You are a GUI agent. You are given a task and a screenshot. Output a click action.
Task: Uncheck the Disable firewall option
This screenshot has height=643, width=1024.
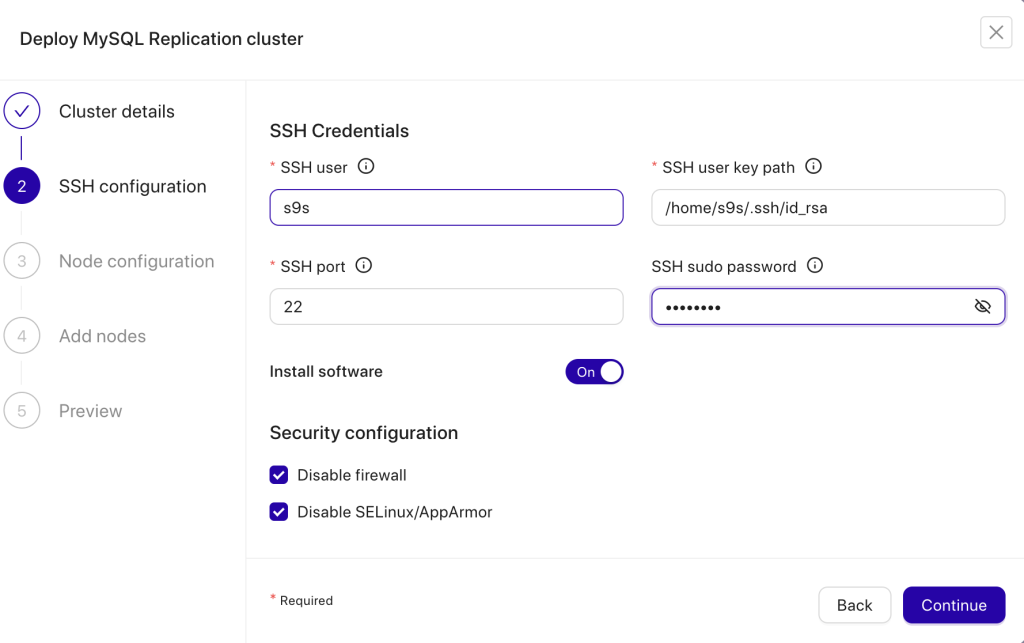(x=278, y=475)
